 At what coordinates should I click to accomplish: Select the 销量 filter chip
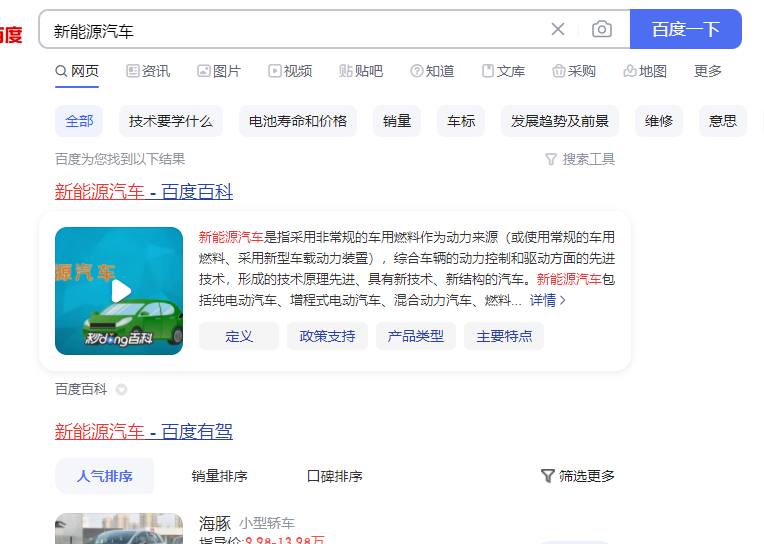click(397, 121)
